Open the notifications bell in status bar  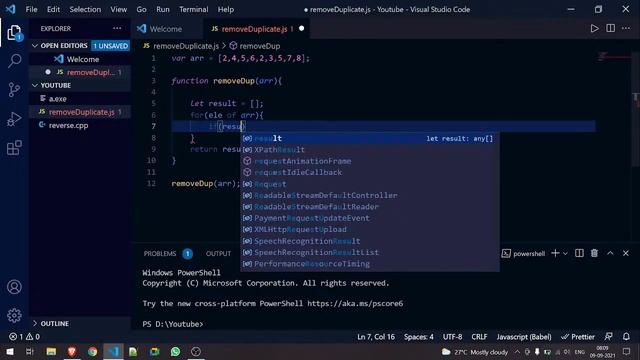tap(626, 337)
